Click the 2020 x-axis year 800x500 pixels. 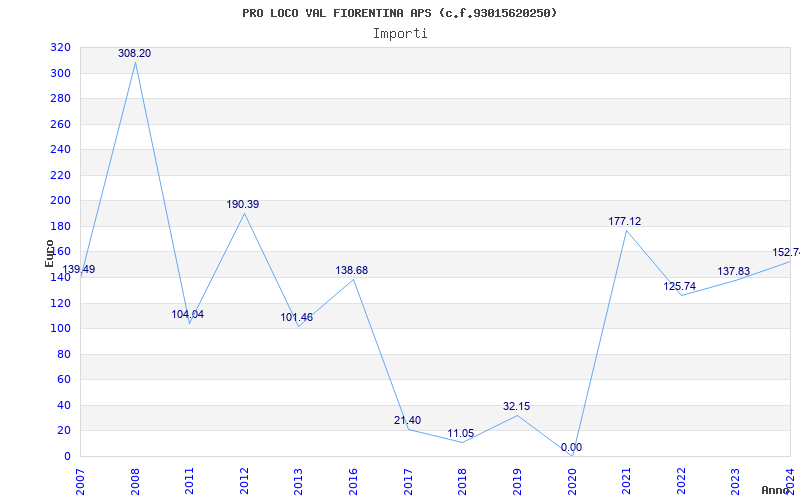pyautogui.click(x=571, y=481)
